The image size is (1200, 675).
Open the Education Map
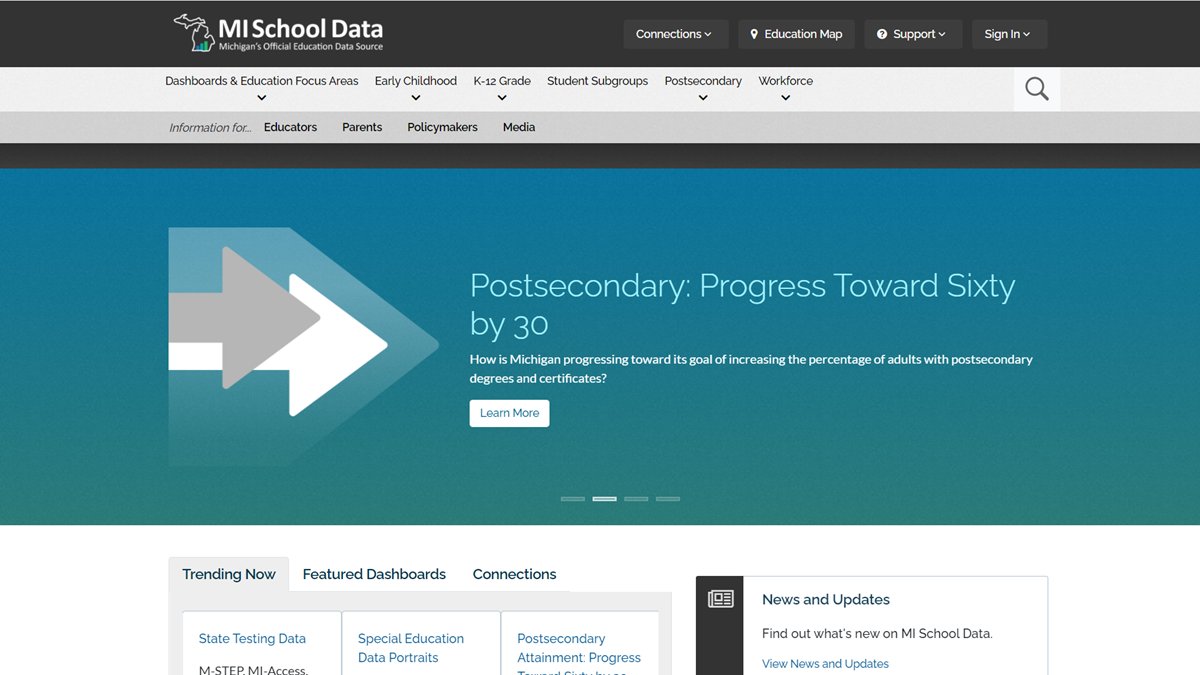point(796,34)
